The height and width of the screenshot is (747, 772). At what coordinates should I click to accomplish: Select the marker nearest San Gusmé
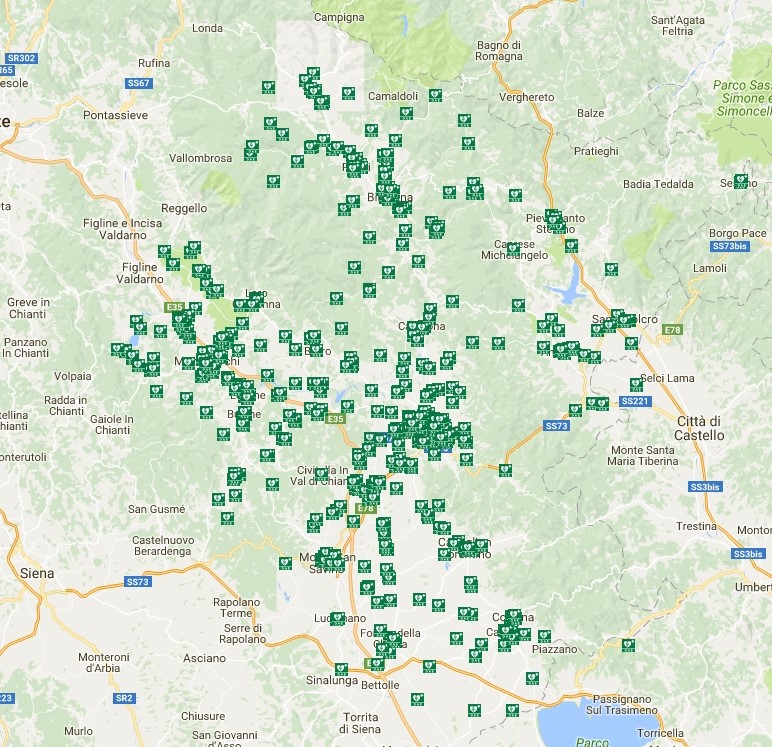227,518
